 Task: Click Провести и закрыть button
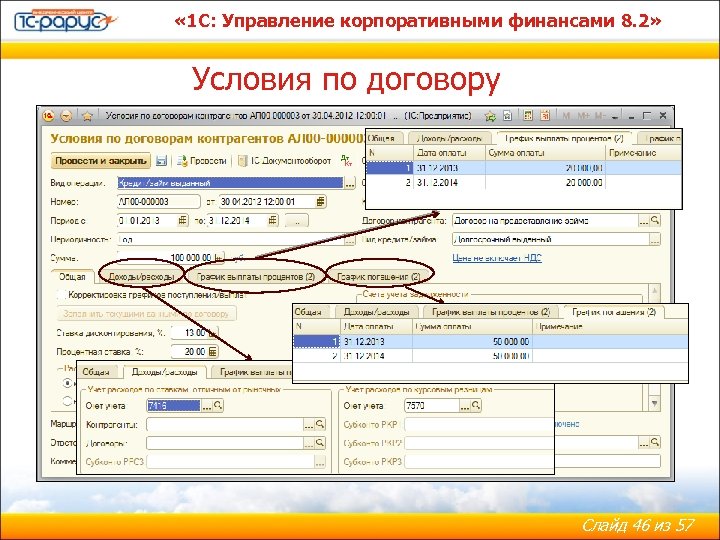(101, 161)
